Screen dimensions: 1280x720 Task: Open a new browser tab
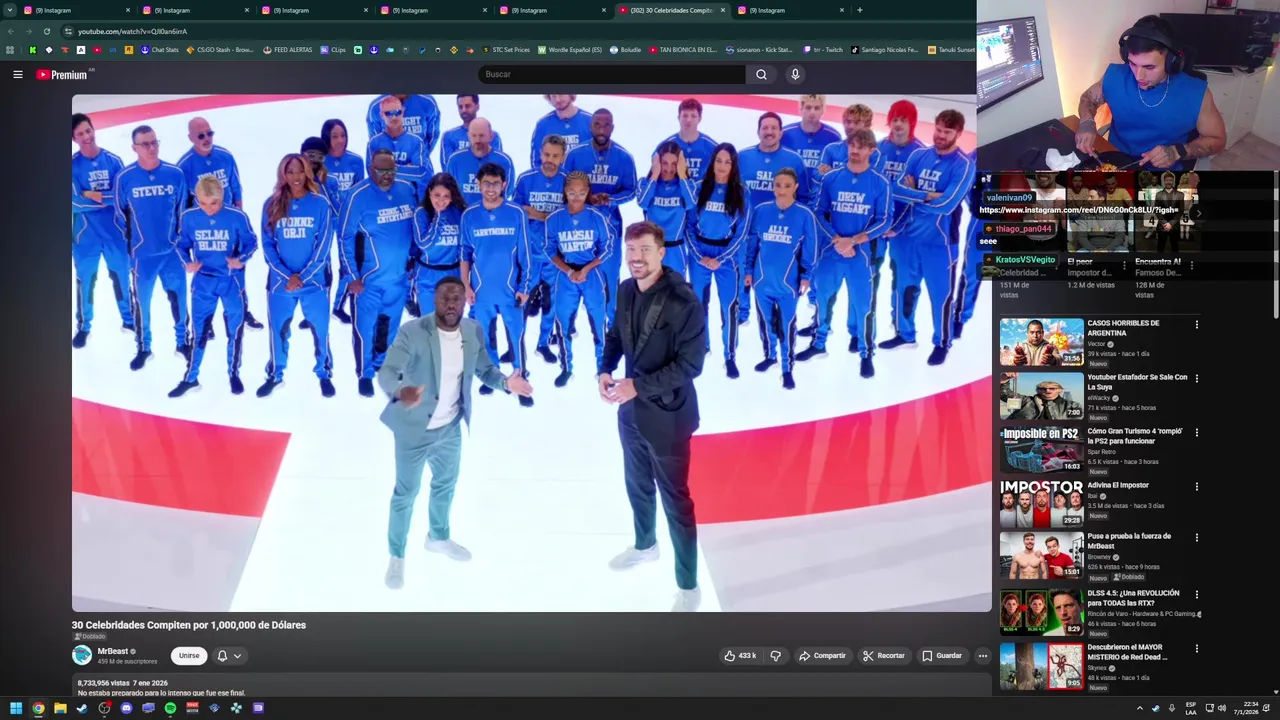click(x=859, y=10)
